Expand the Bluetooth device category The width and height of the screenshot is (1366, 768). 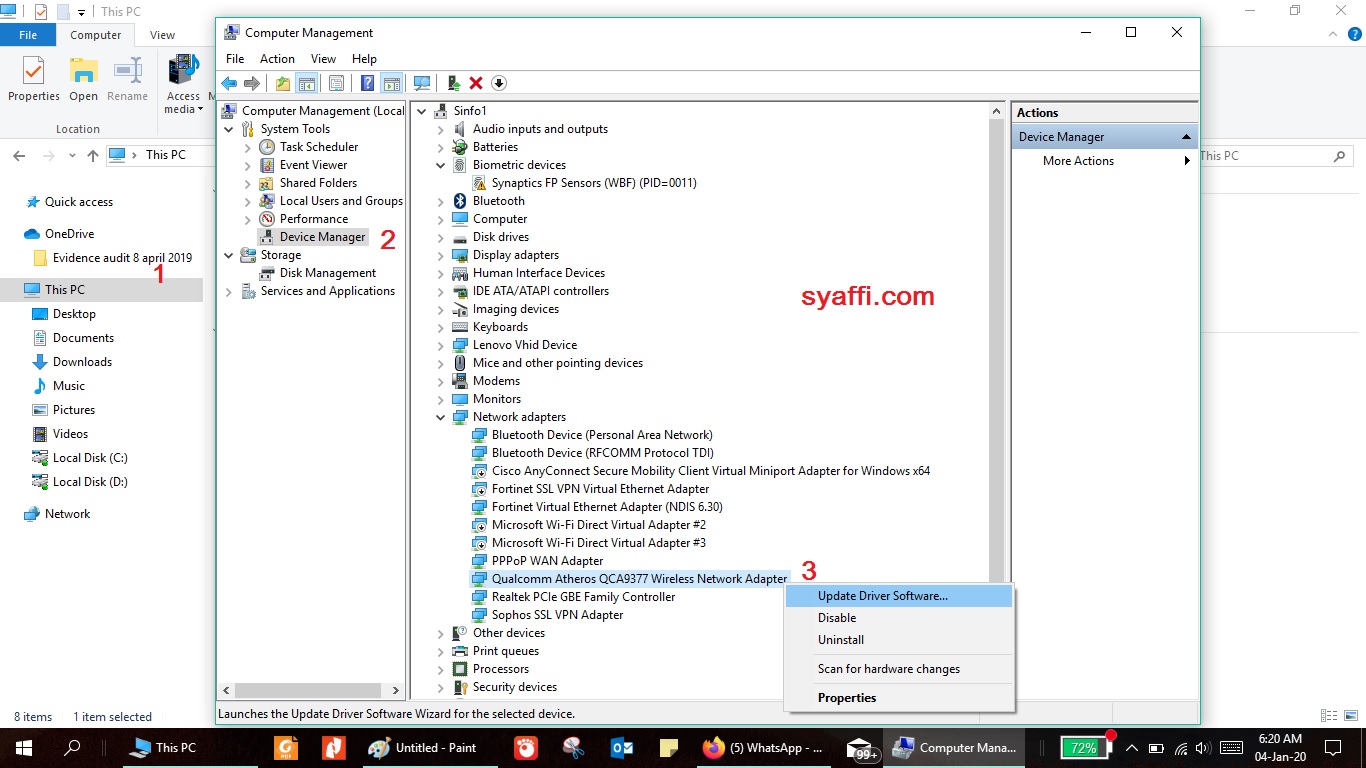(x=440, y=201)
